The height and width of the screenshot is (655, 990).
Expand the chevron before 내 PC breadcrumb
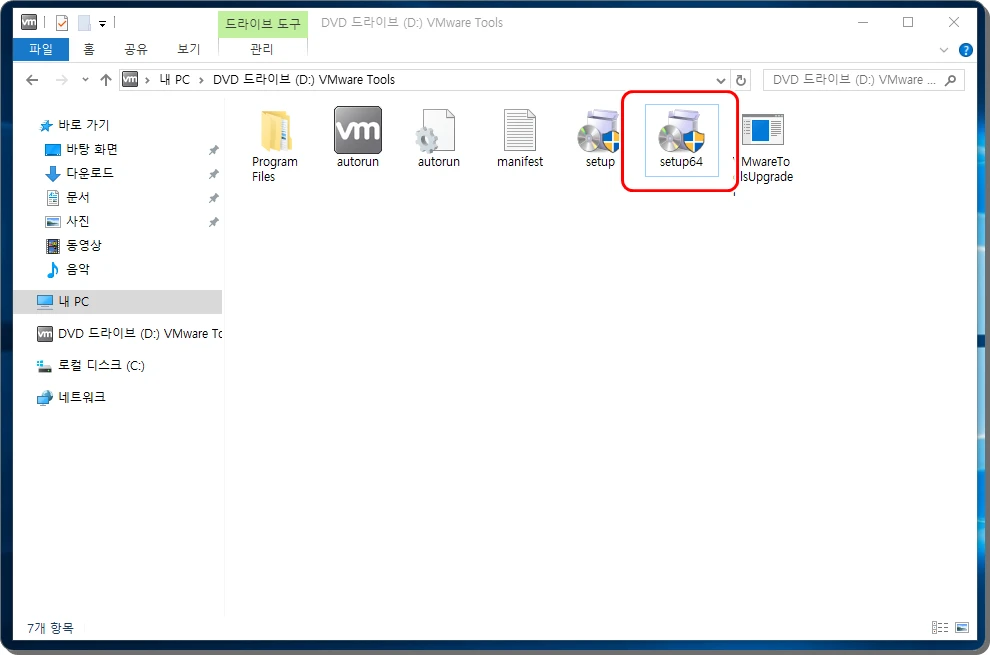(x=147, y=80)
